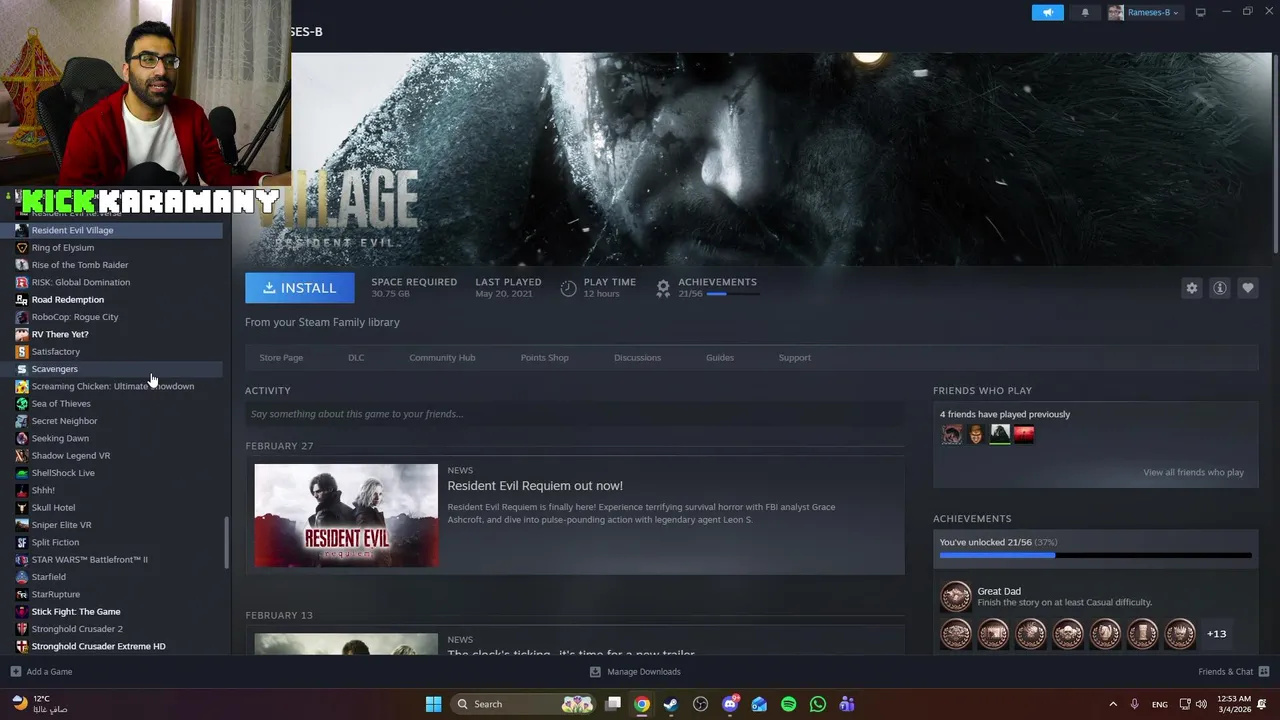
Task: Open the Achievements header stat
Action: (706, 288)
